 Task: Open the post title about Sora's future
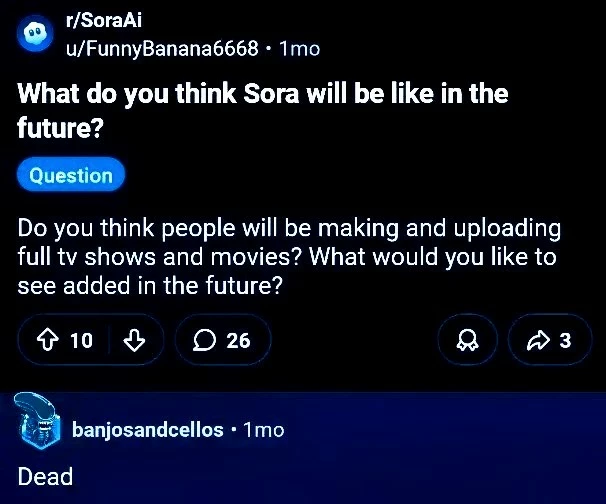[x=262, y=110]
